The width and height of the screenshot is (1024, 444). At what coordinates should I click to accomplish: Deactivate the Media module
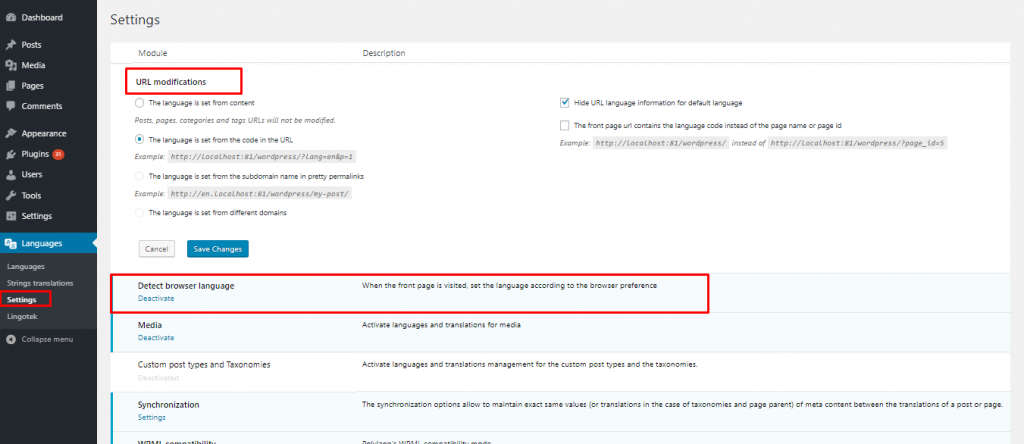pyautogui.click(x=156, y=338)
